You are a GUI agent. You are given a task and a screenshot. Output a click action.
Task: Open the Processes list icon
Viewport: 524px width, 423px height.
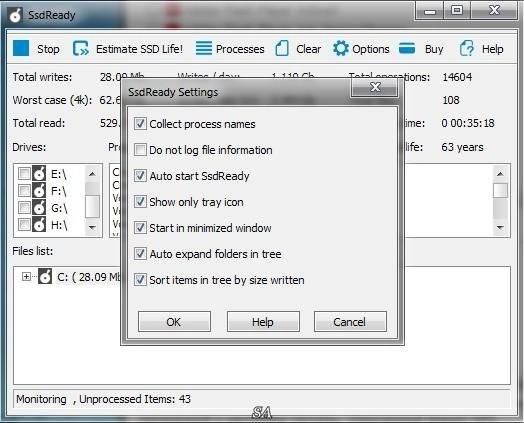click(204, 48)
